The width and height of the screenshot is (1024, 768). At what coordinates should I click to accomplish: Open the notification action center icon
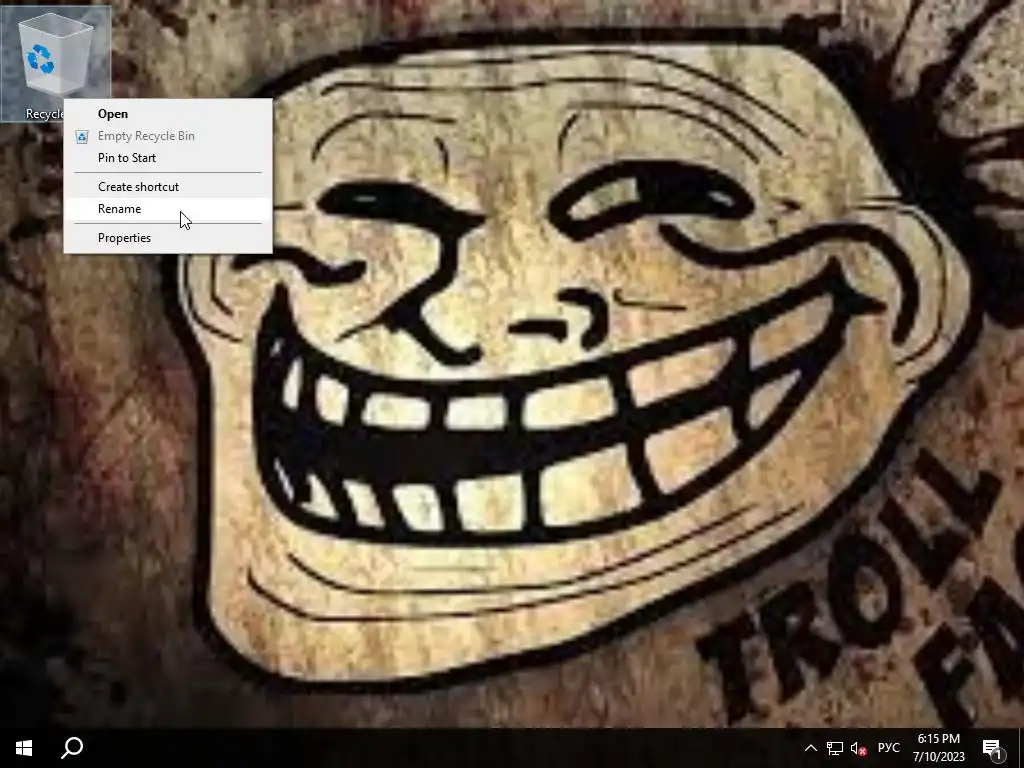(x=993, y=748)
